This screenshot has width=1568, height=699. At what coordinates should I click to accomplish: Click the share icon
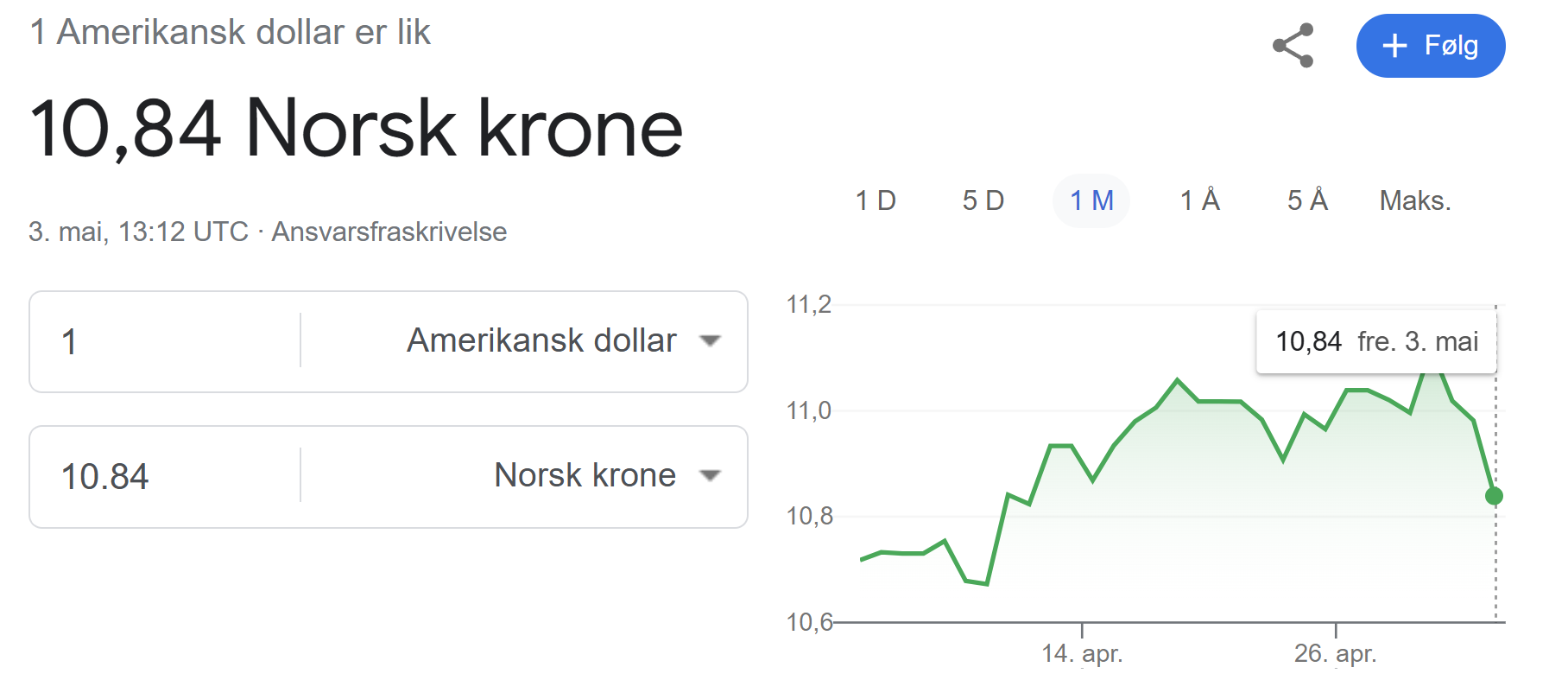[x=1293, y=46]
